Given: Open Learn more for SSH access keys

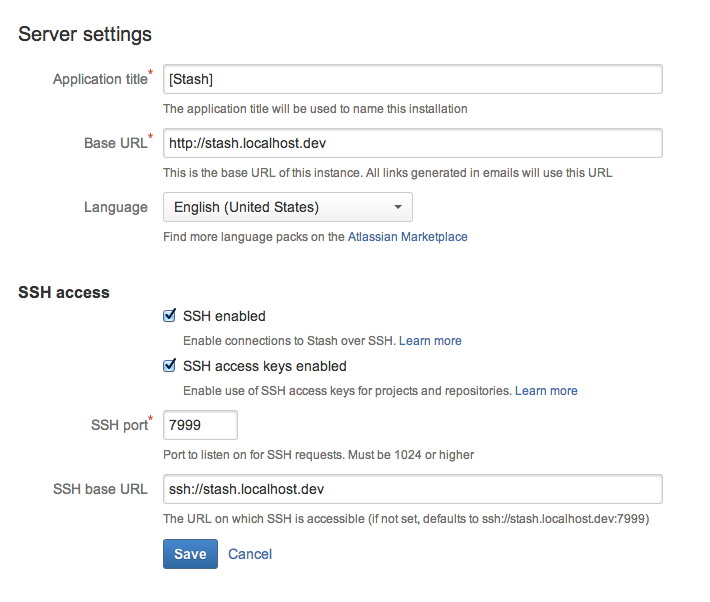Looking at the screenshot, I should pos(546,390).
